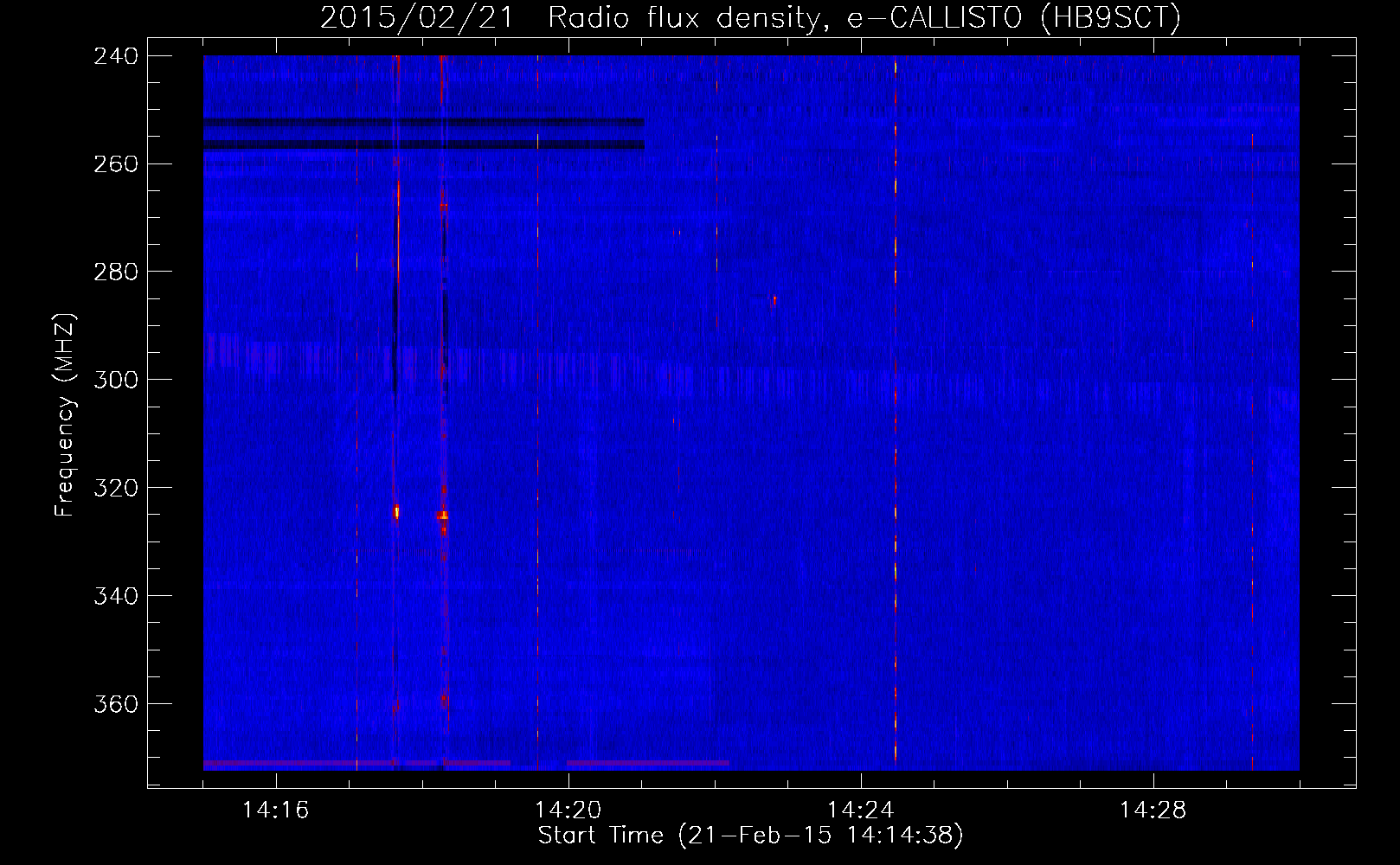Viewport: 1400px width, 865px height.
Task: Click the plot title "2015/02/21 Radio flux density, e-CALLISTO (HB9SCT)"
Action: (750, 17)
